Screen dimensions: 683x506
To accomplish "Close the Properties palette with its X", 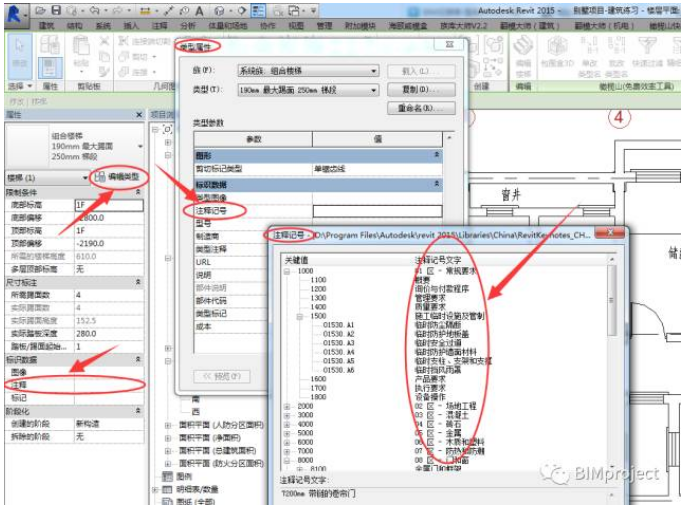I will (139, 115).
